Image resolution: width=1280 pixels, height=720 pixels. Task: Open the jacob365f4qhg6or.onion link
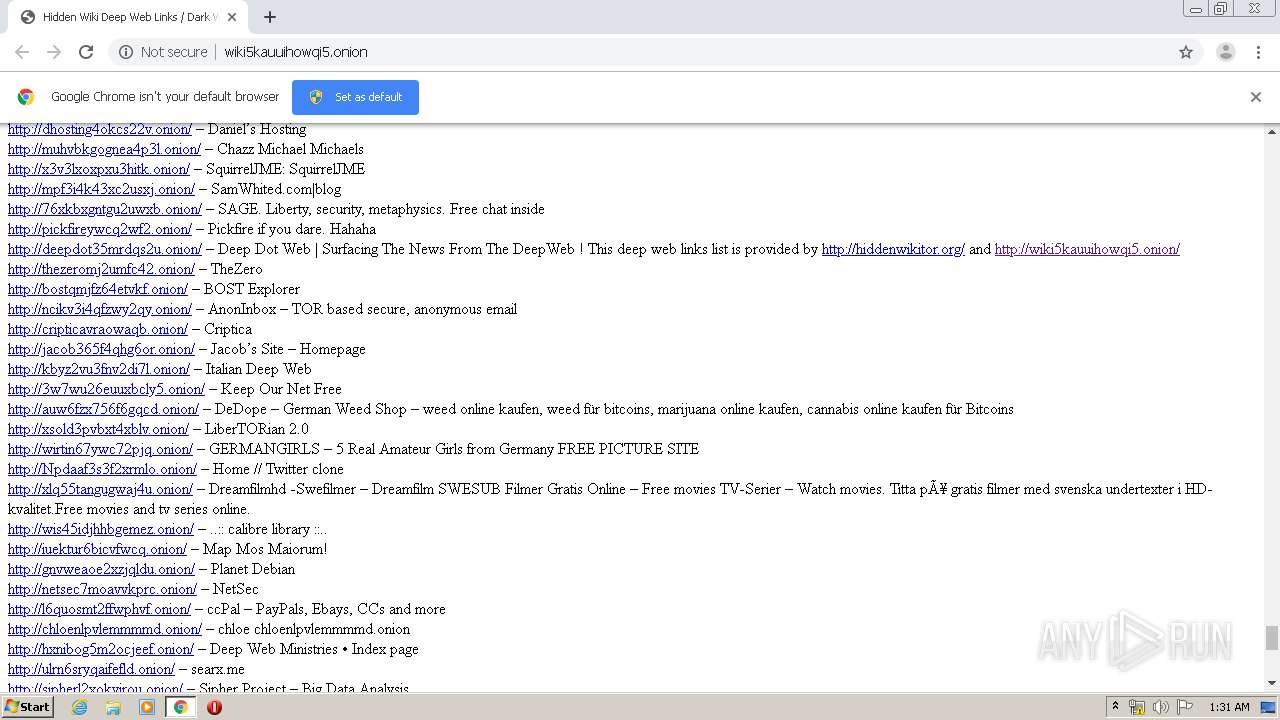(101, 349)
